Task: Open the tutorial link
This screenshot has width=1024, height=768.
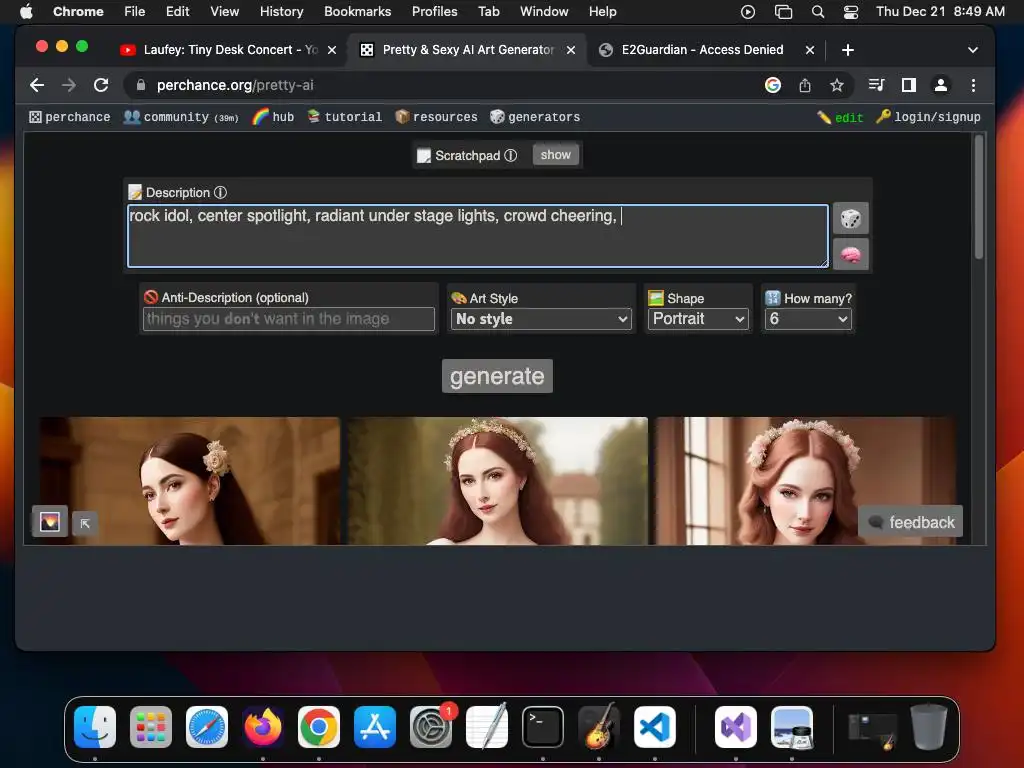Action: (345, 117)
